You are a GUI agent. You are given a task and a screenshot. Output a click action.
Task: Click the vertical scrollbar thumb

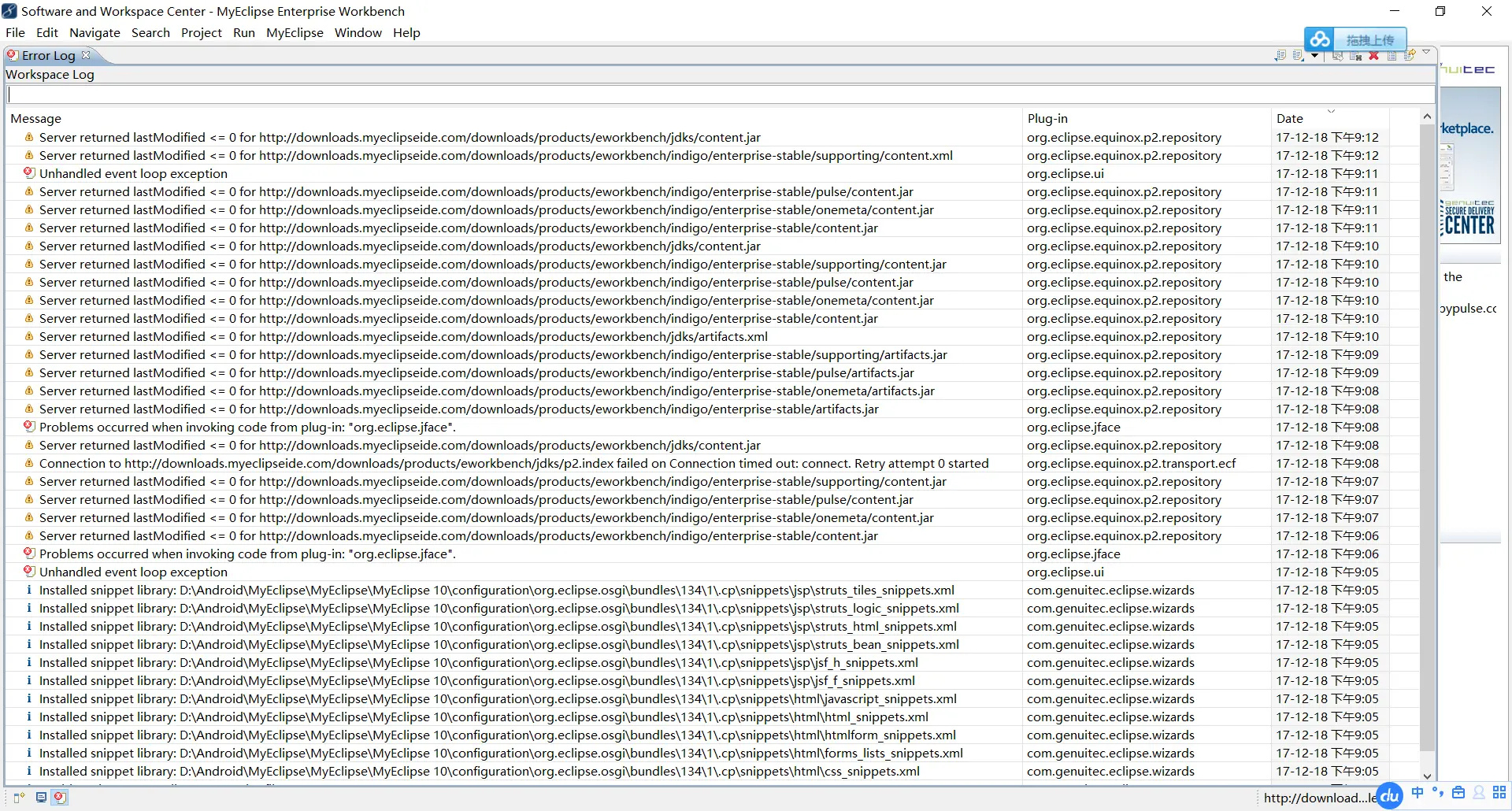(1427, 437)
